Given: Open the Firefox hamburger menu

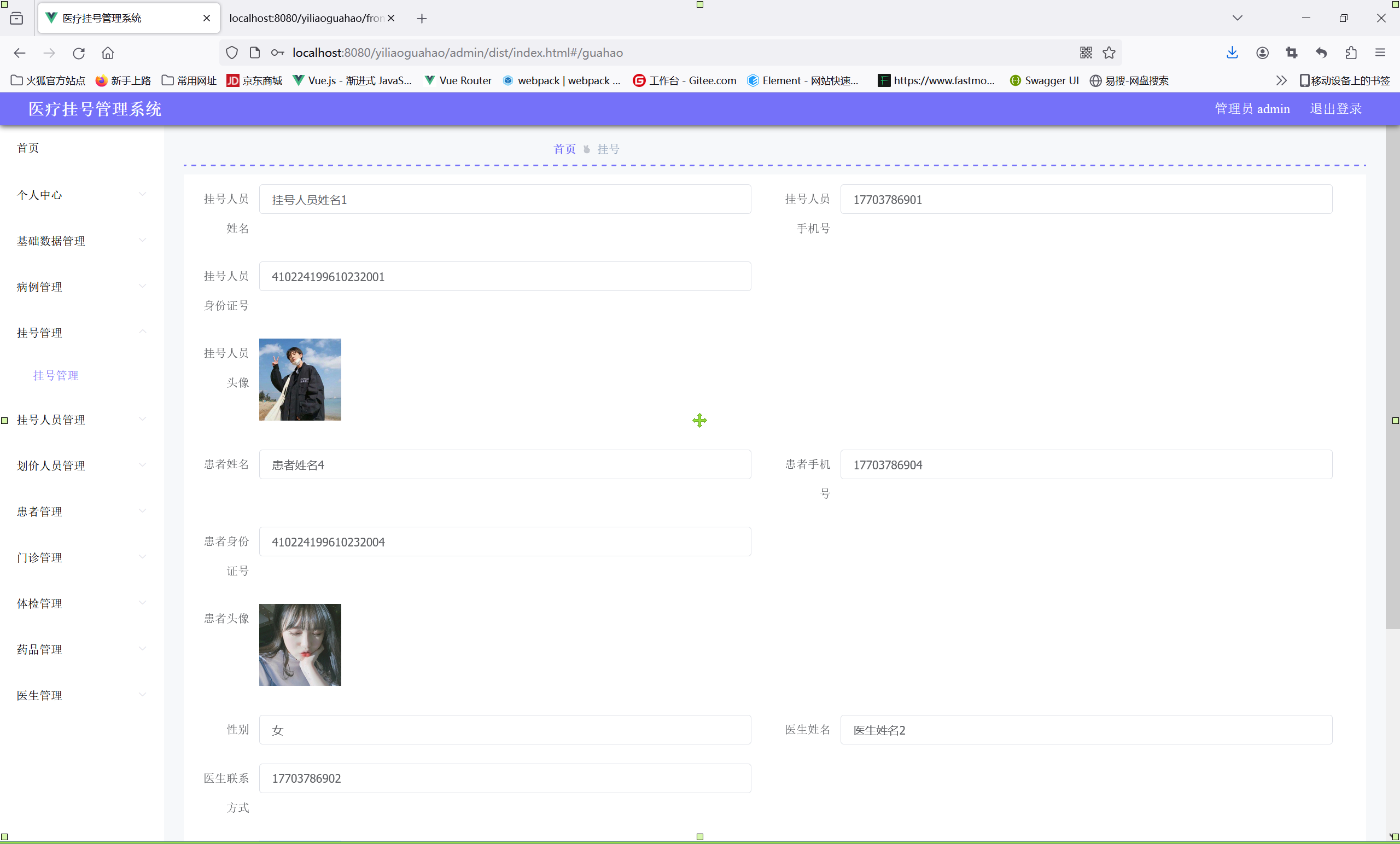Looking at the screenshot, I should point(1380,53).
